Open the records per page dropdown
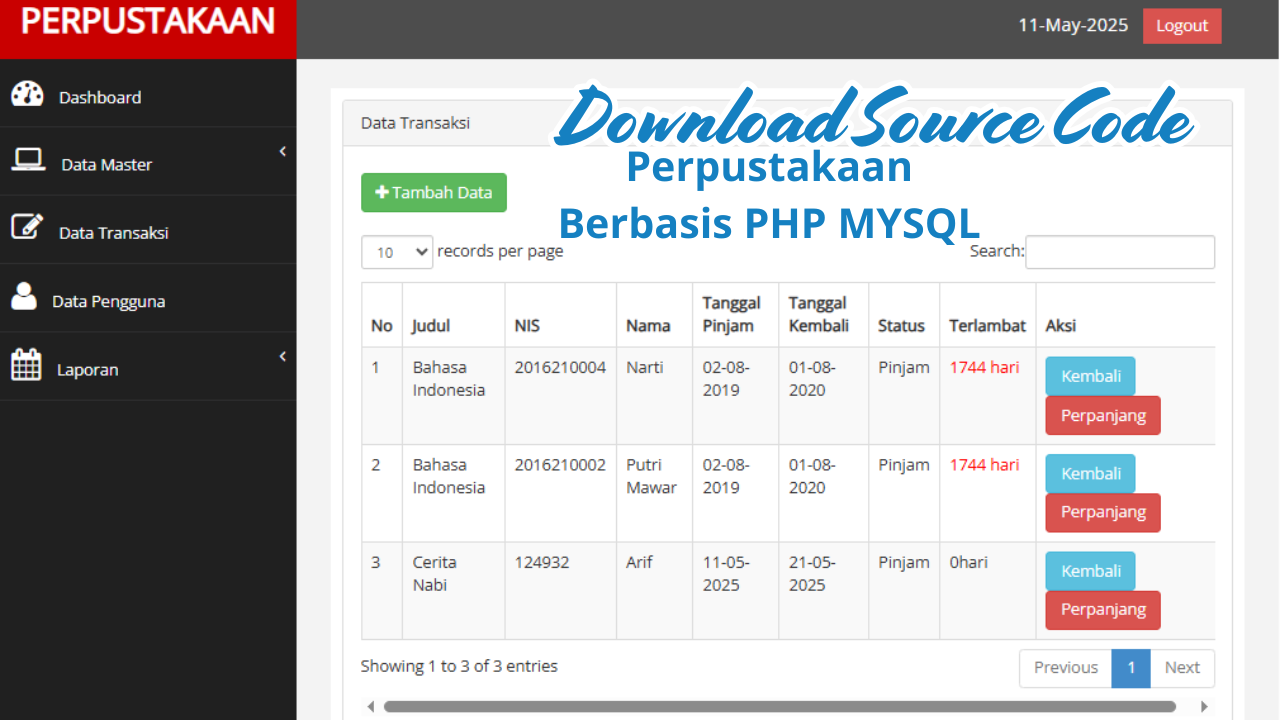Viewport: 1280px width, 720px height. (396, 252)
